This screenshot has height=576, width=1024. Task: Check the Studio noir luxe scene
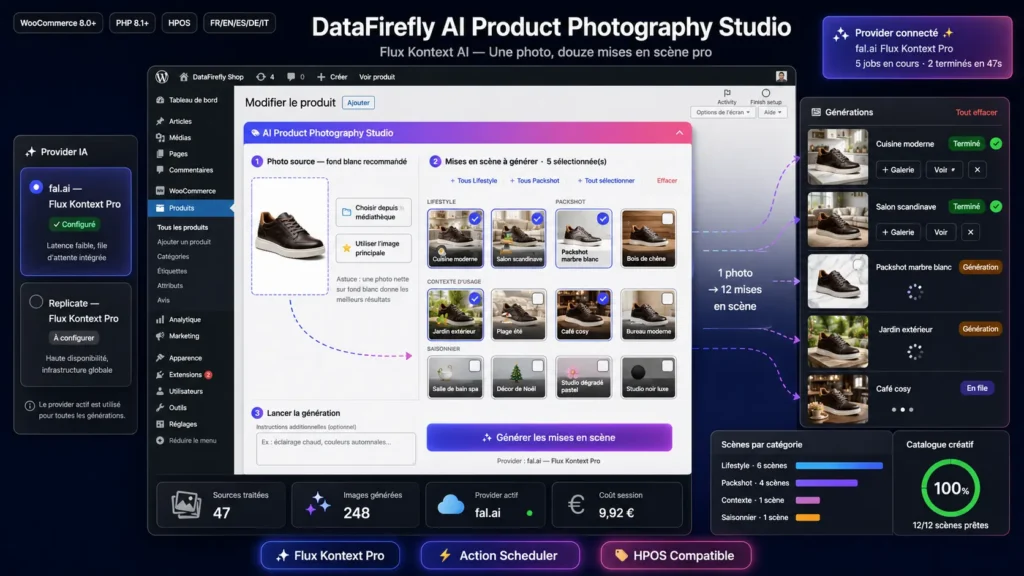coord(667,366)
